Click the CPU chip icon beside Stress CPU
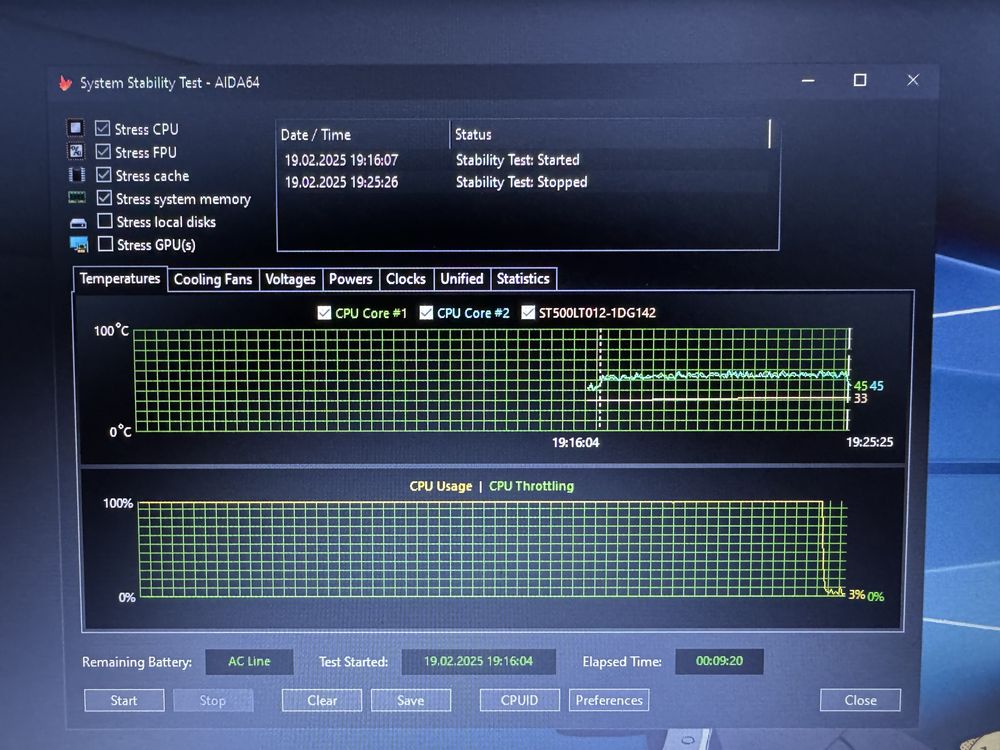The width and height of the screenshot is (1000, 750). [76, 128]
